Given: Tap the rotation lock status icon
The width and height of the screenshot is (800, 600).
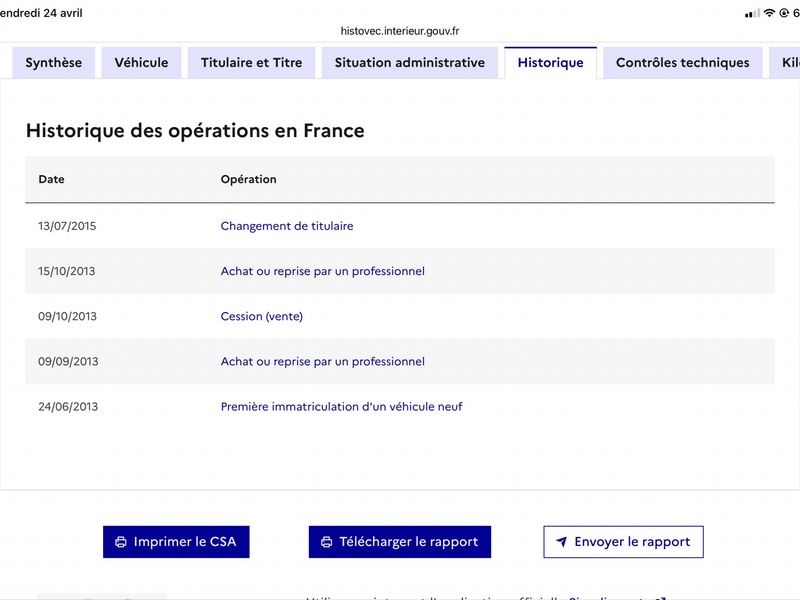Looking at the screenshot, I should pos(784,13).
